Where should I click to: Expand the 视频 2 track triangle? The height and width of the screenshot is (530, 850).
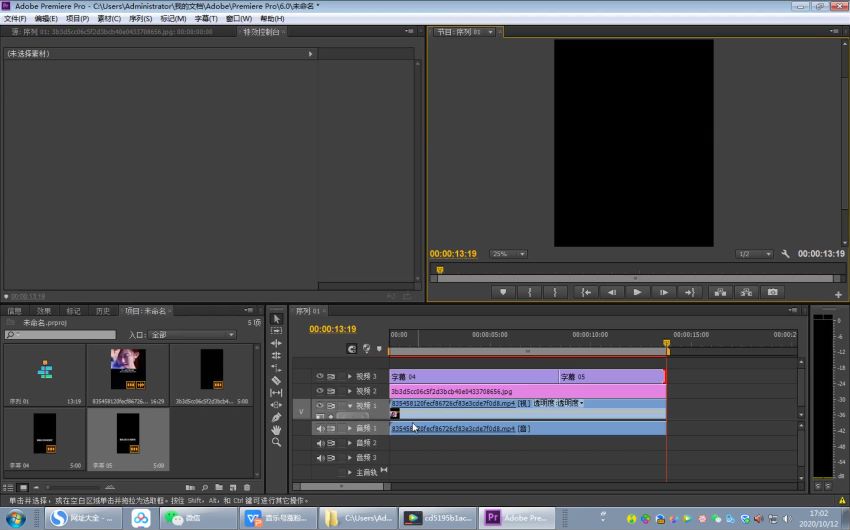(x=350, y=391)
